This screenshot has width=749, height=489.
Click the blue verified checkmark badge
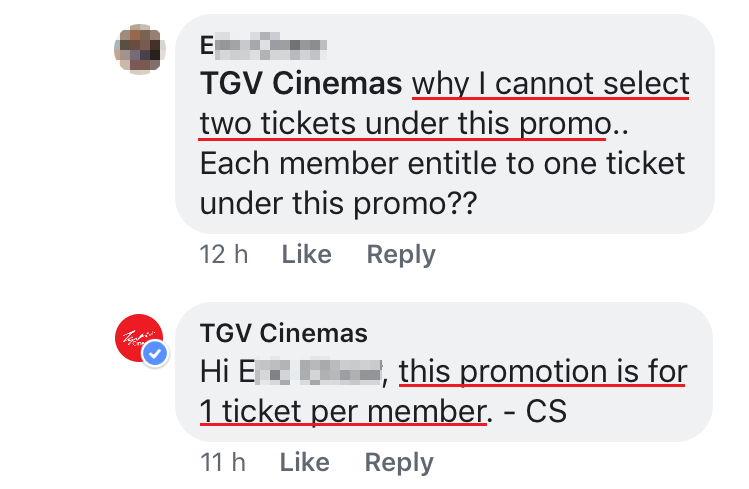[x=154, y=355]
